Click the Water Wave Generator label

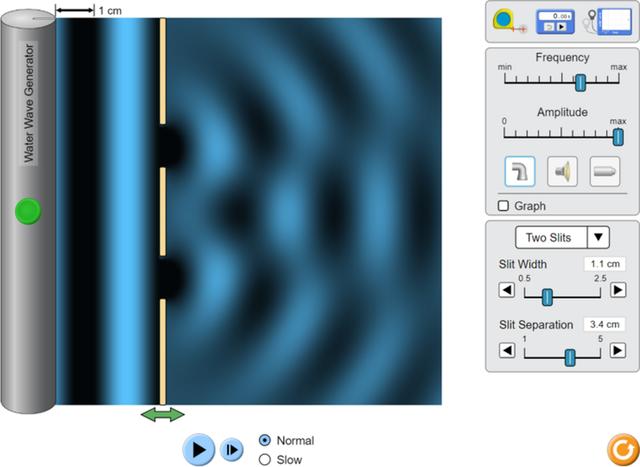tap(29, 103)
